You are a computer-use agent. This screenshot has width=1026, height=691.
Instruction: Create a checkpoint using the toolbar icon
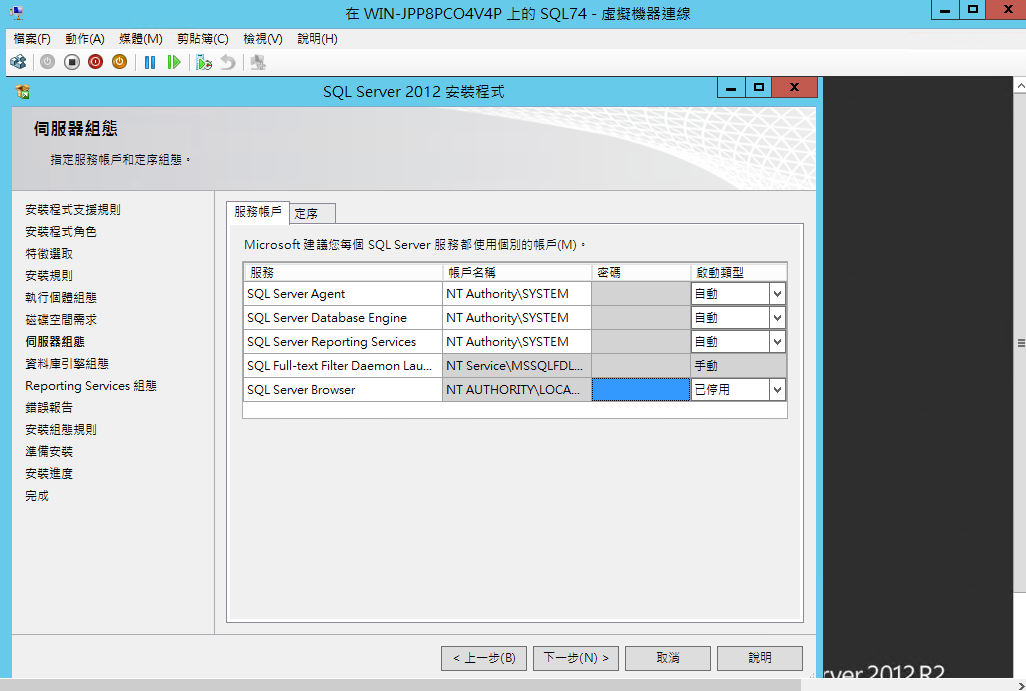click(x=204, y=62)
